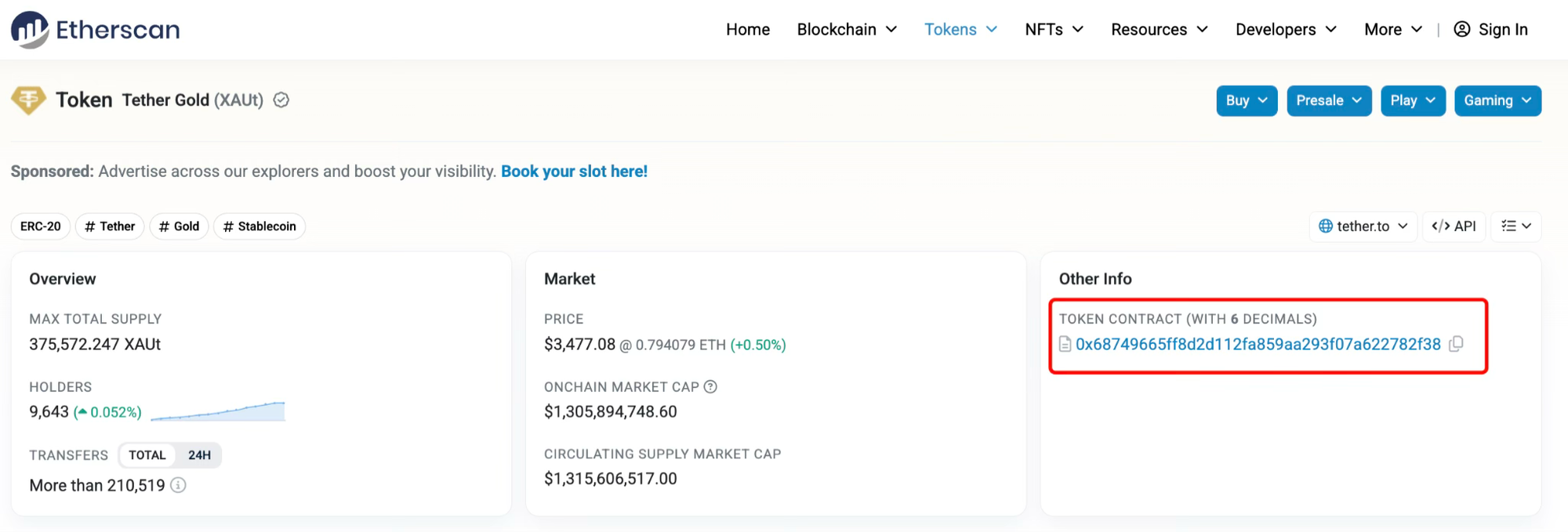Expand the tether.to website dropdown
The width and height of the screenshot is (1568, 532).
pyautogui.click(x=1363, y=226)
